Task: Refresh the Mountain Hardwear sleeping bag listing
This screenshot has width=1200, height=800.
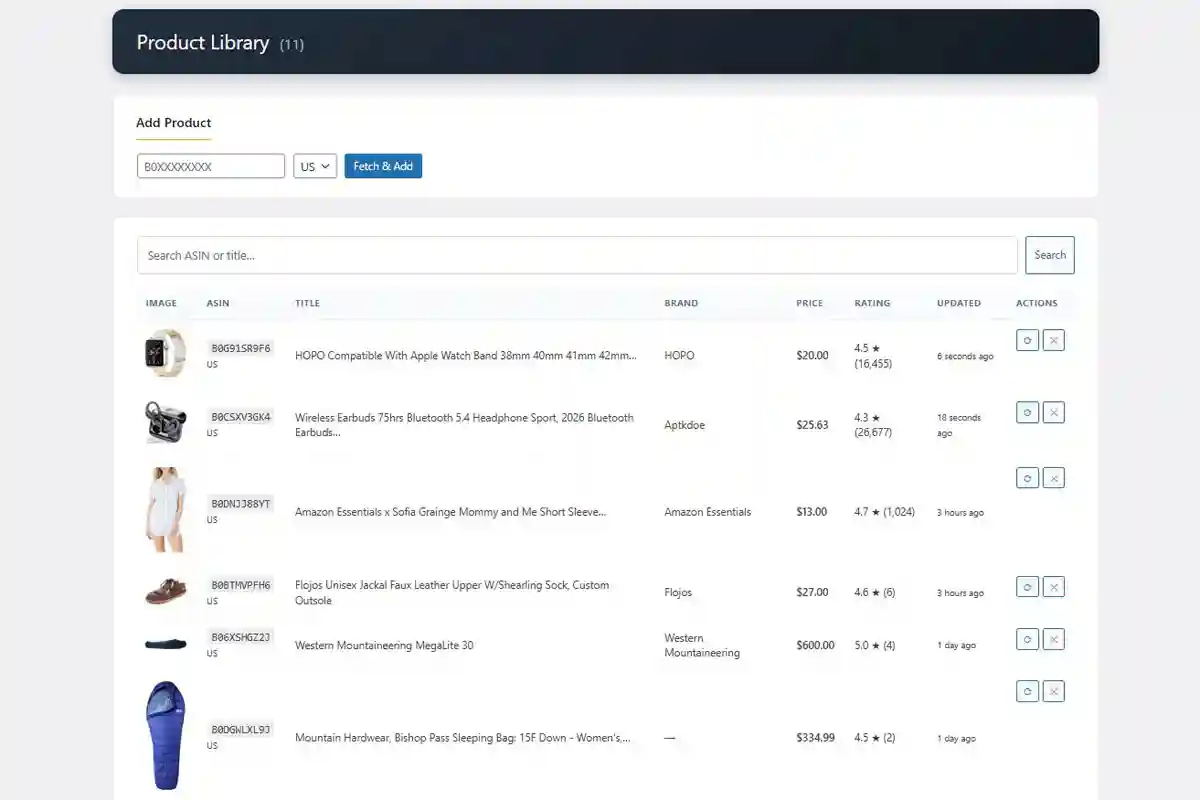Action: click(1027, 691)
